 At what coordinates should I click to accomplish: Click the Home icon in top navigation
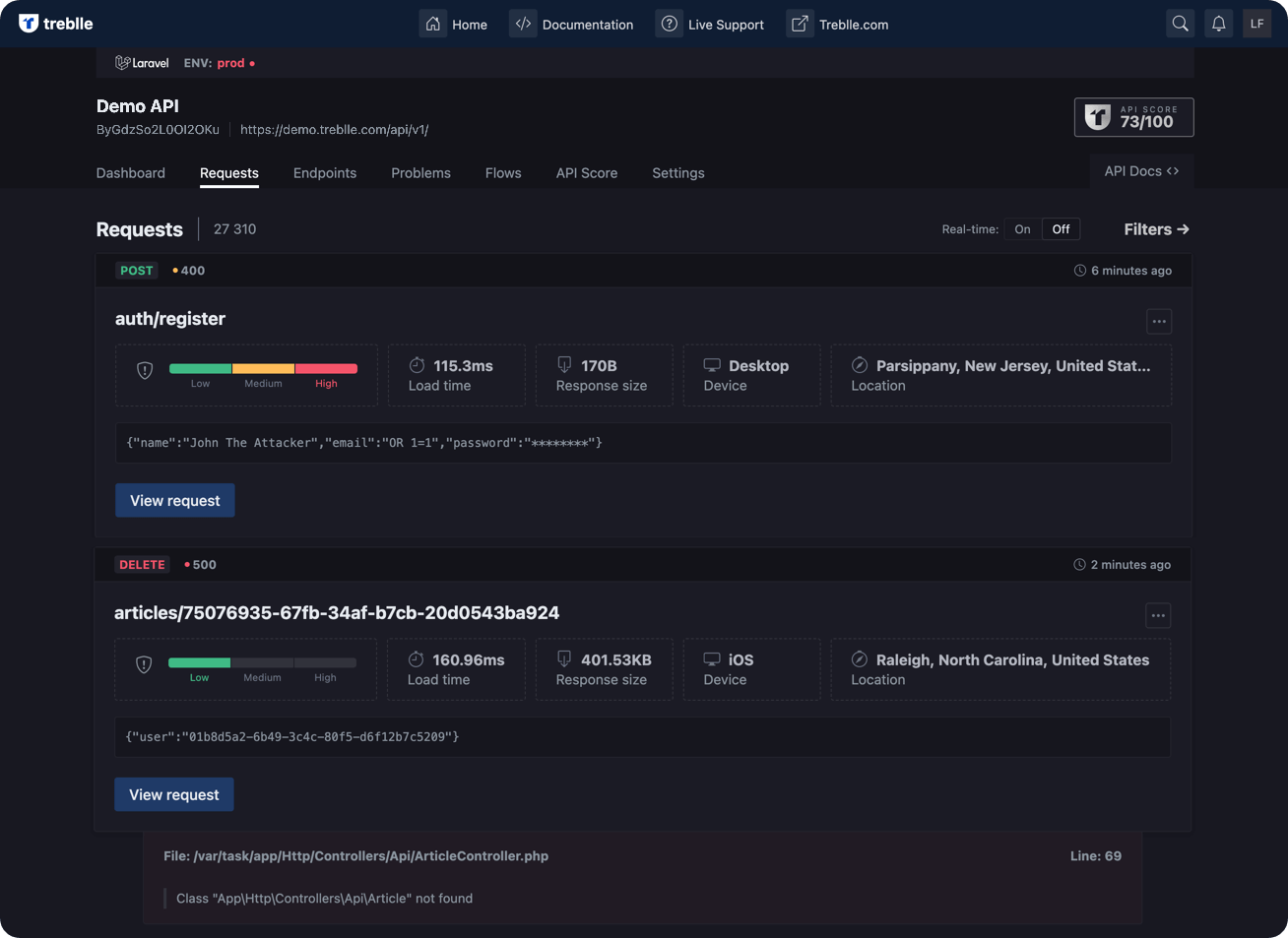tap(432, 23)
